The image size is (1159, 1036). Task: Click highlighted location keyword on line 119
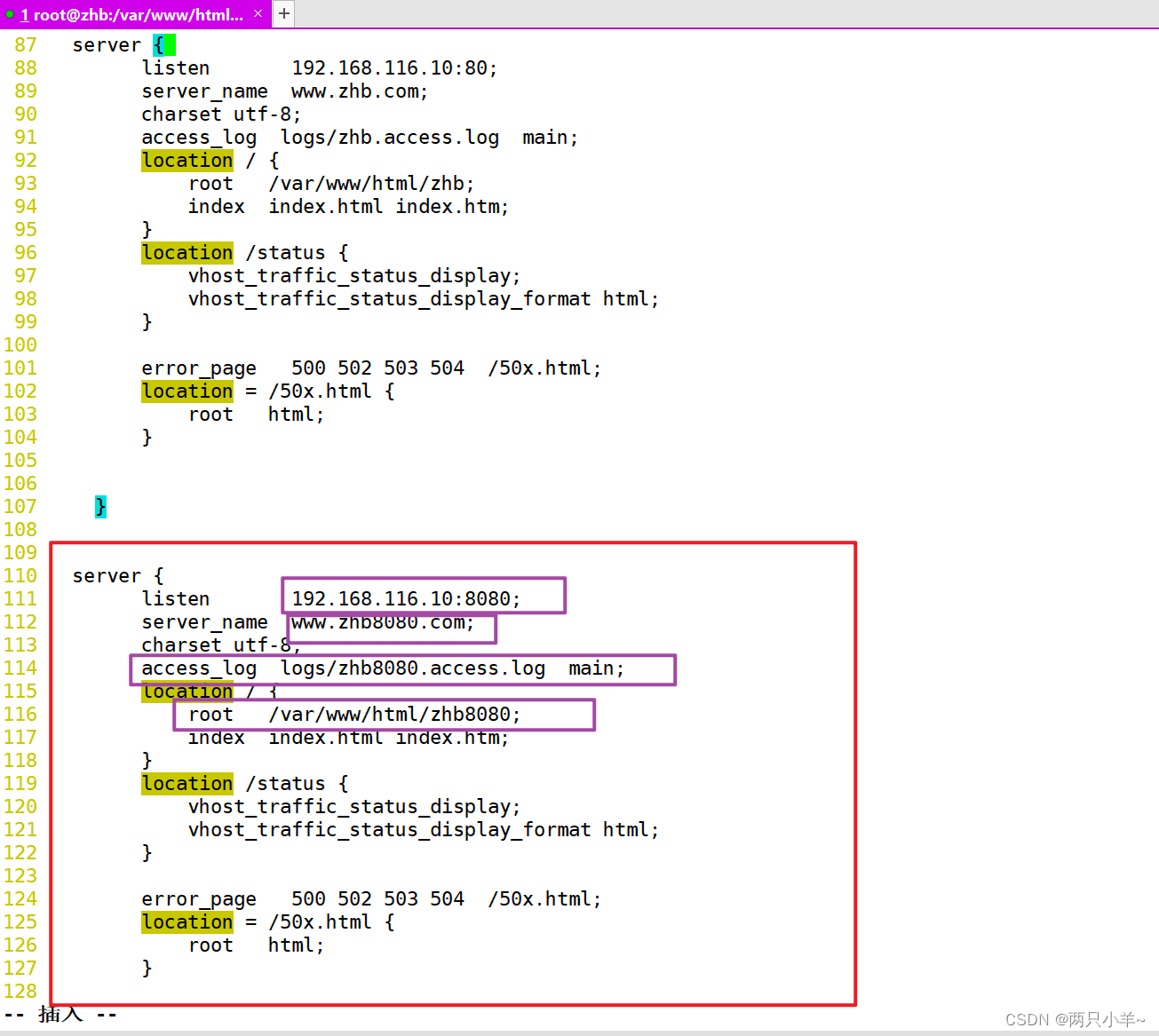click(x=187, y=784)
